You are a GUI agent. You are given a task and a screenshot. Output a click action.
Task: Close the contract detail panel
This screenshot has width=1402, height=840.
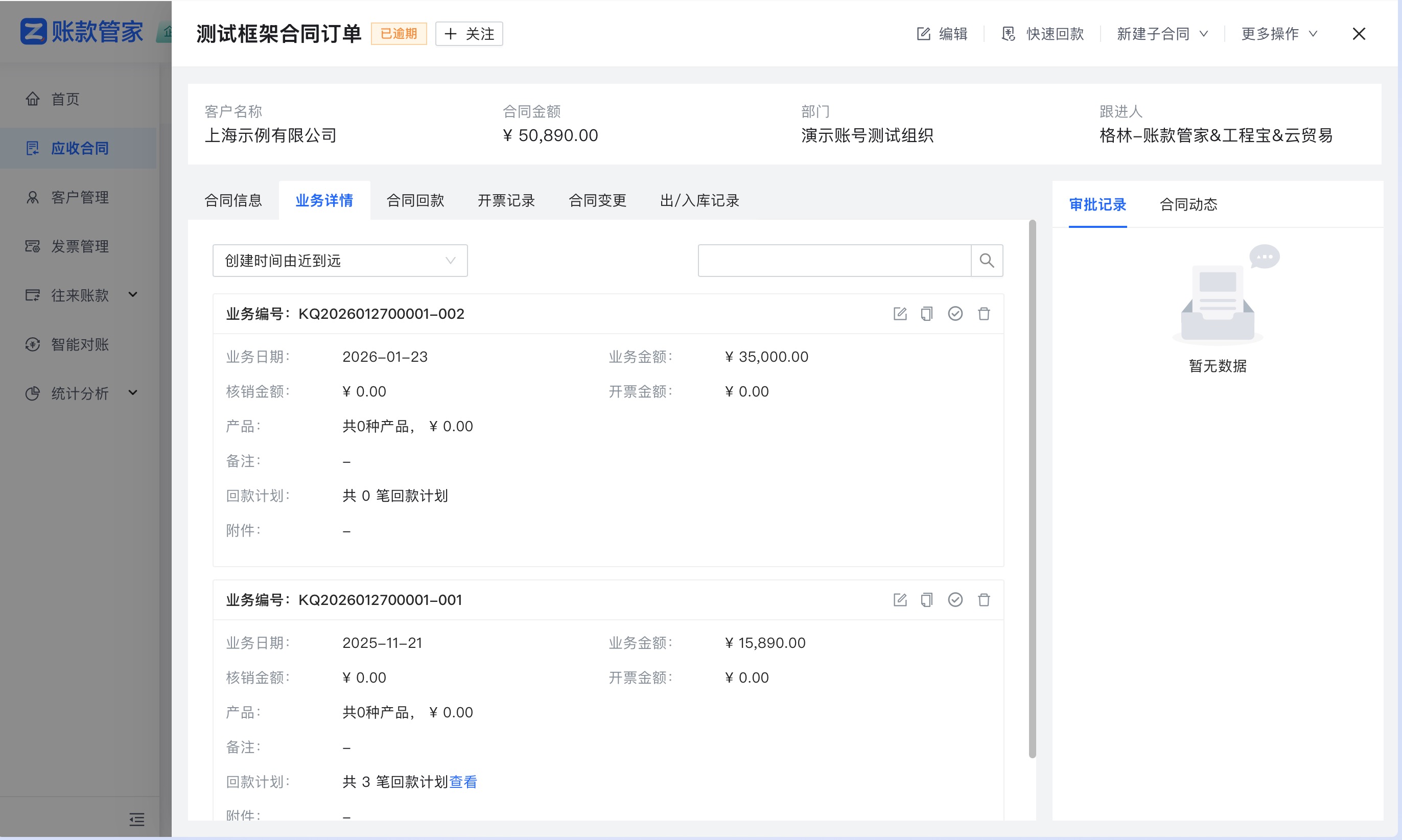click(x=1359, y=34)
